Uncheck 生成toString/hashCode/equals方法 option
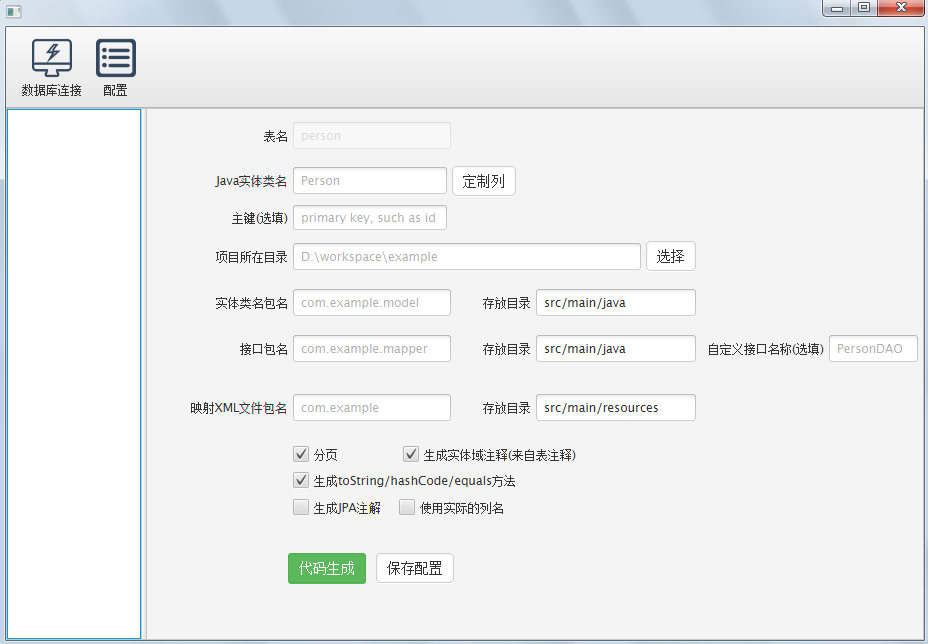This screenshot has width=928, height=644. click(x=301, y=481)
